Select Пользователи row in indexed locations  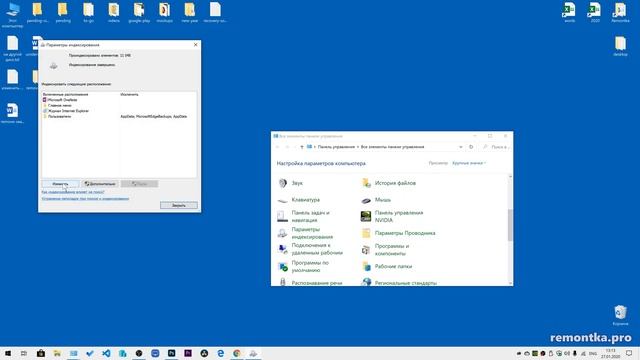pos(119,116)
